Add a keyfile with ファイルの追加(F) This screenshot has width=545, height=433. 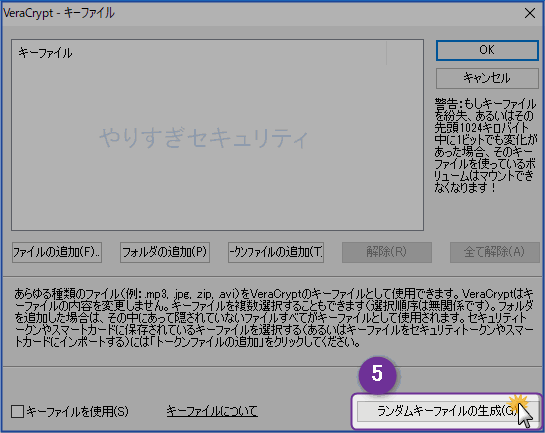(x=57, y=252)
